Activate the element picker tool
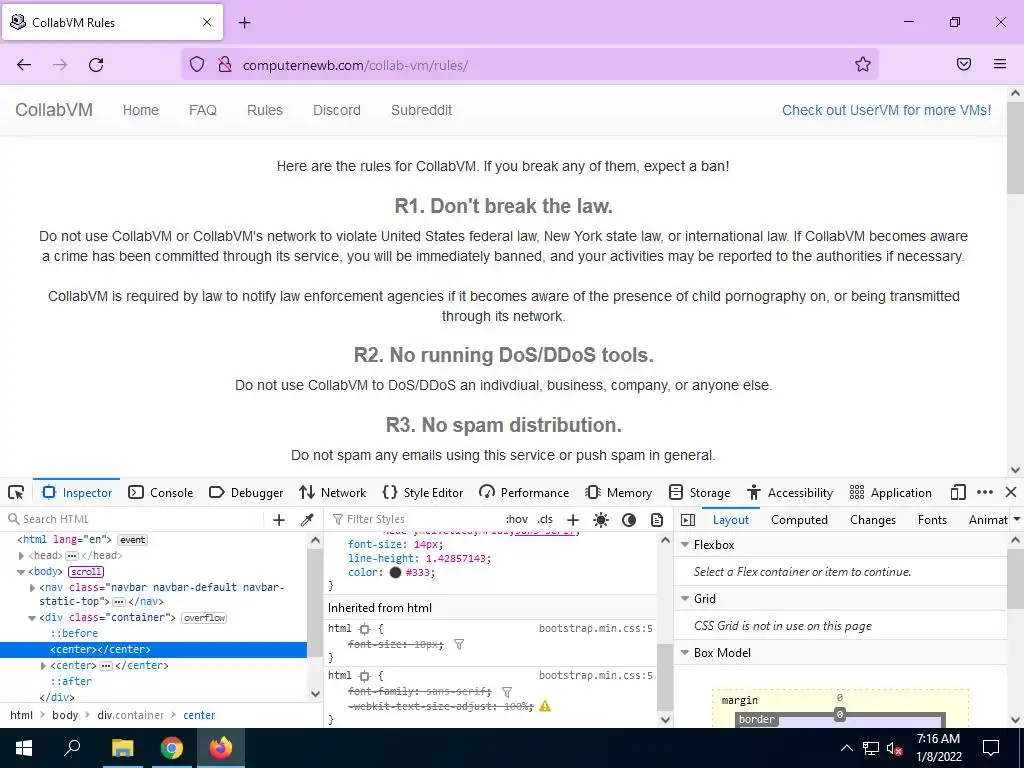This screenshot has height=768, width=1024. coord(16,492)
